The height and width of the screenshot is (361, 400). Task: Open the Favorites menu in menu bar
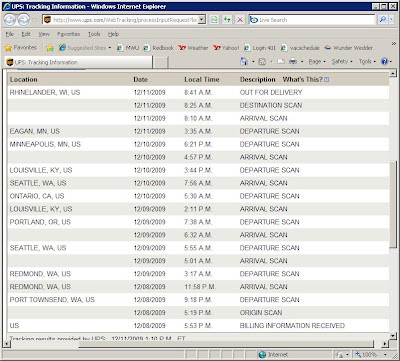[68, 34]
